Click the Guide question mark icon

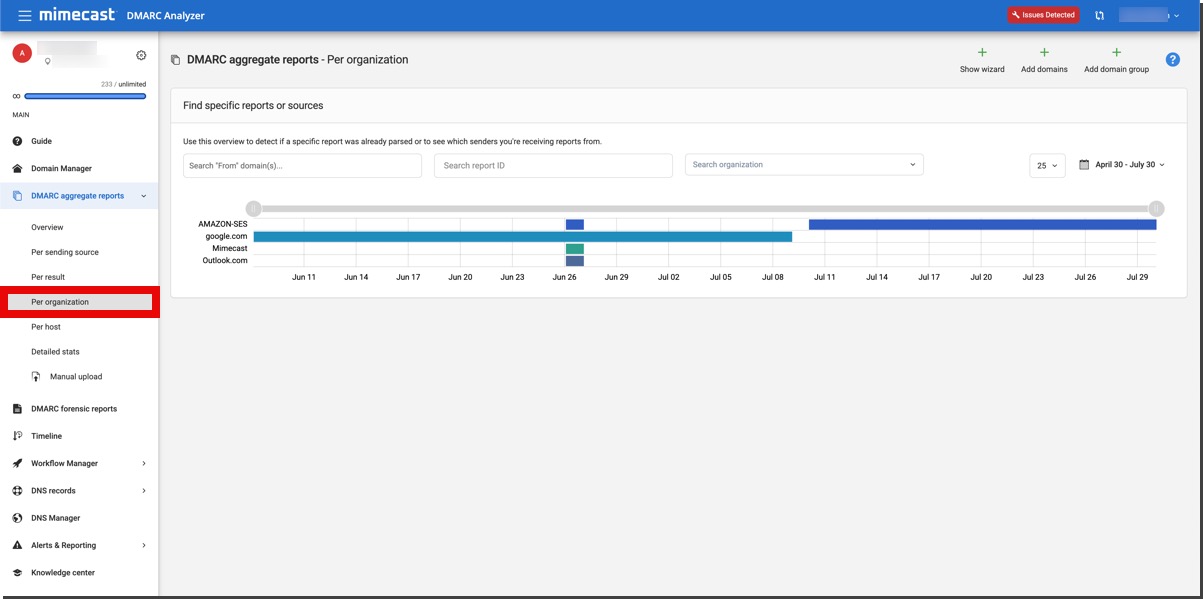click(x=17, y=141)
